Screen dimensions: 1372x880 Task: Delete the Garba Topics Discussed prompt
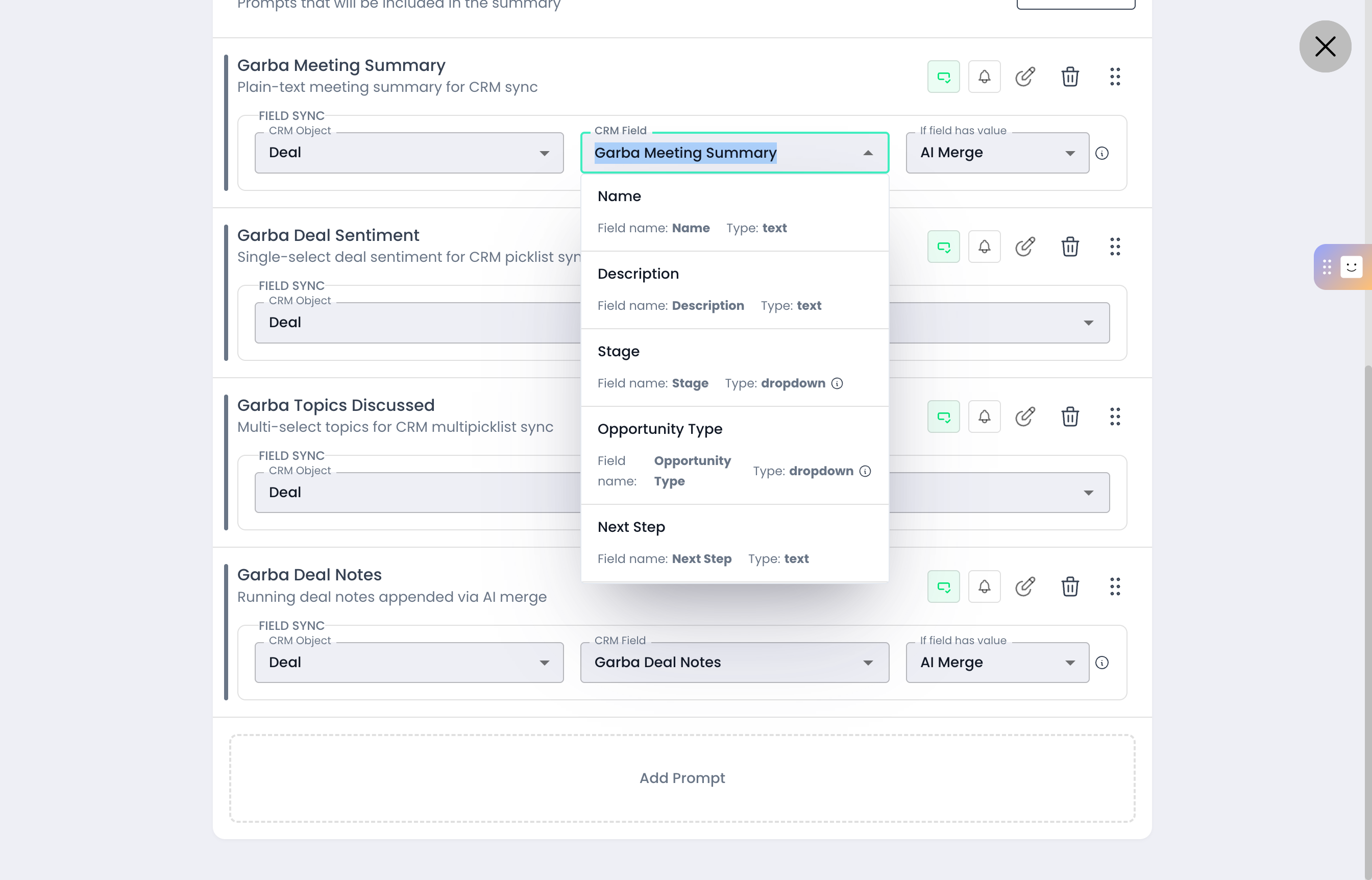pos(1070,417)
